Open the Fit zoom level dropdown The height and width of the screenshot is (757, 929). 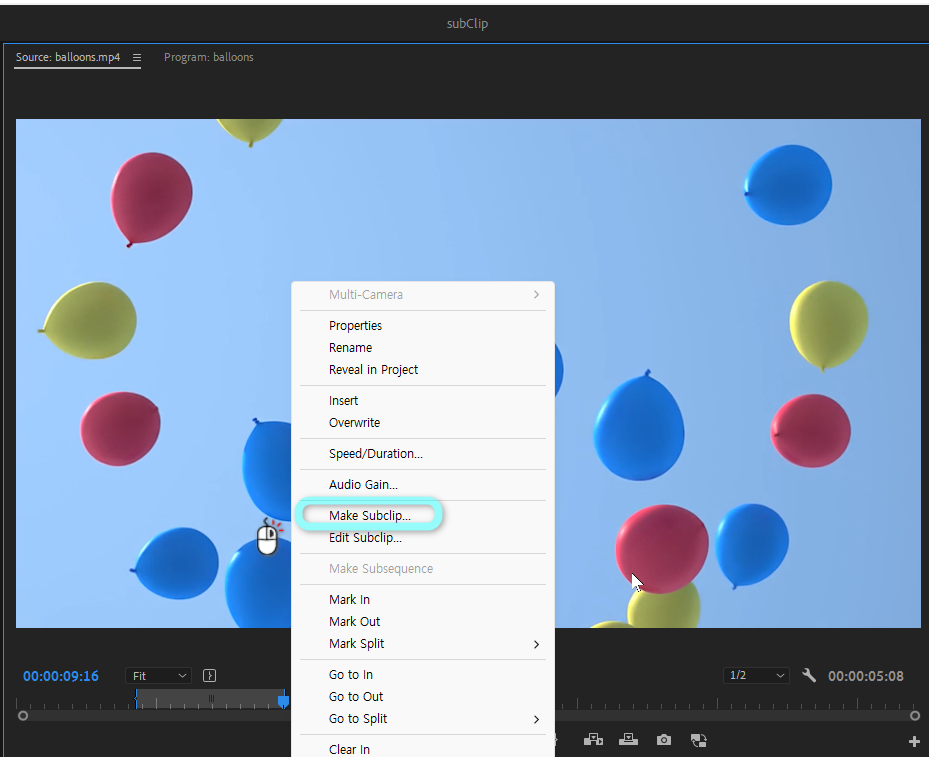coord(158,676)
